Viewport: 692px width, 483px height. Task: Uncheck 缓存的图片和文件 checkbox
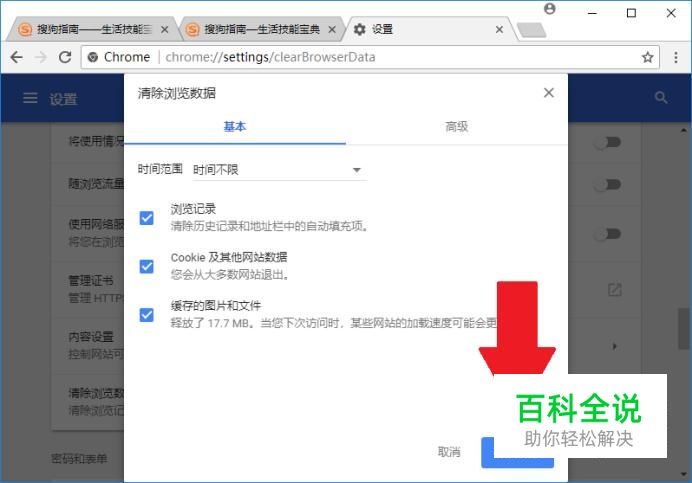coord(147,315)
